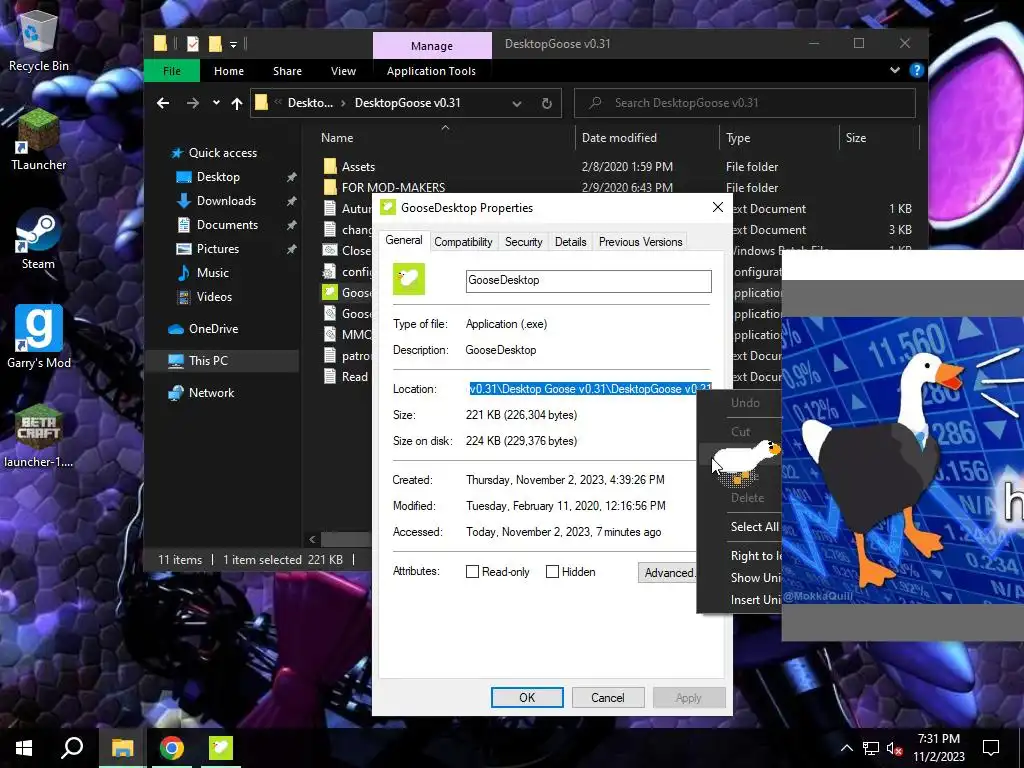Open the View ribbon tab
The height and width of the screenshot is (768, 1024).
[344, 71]
